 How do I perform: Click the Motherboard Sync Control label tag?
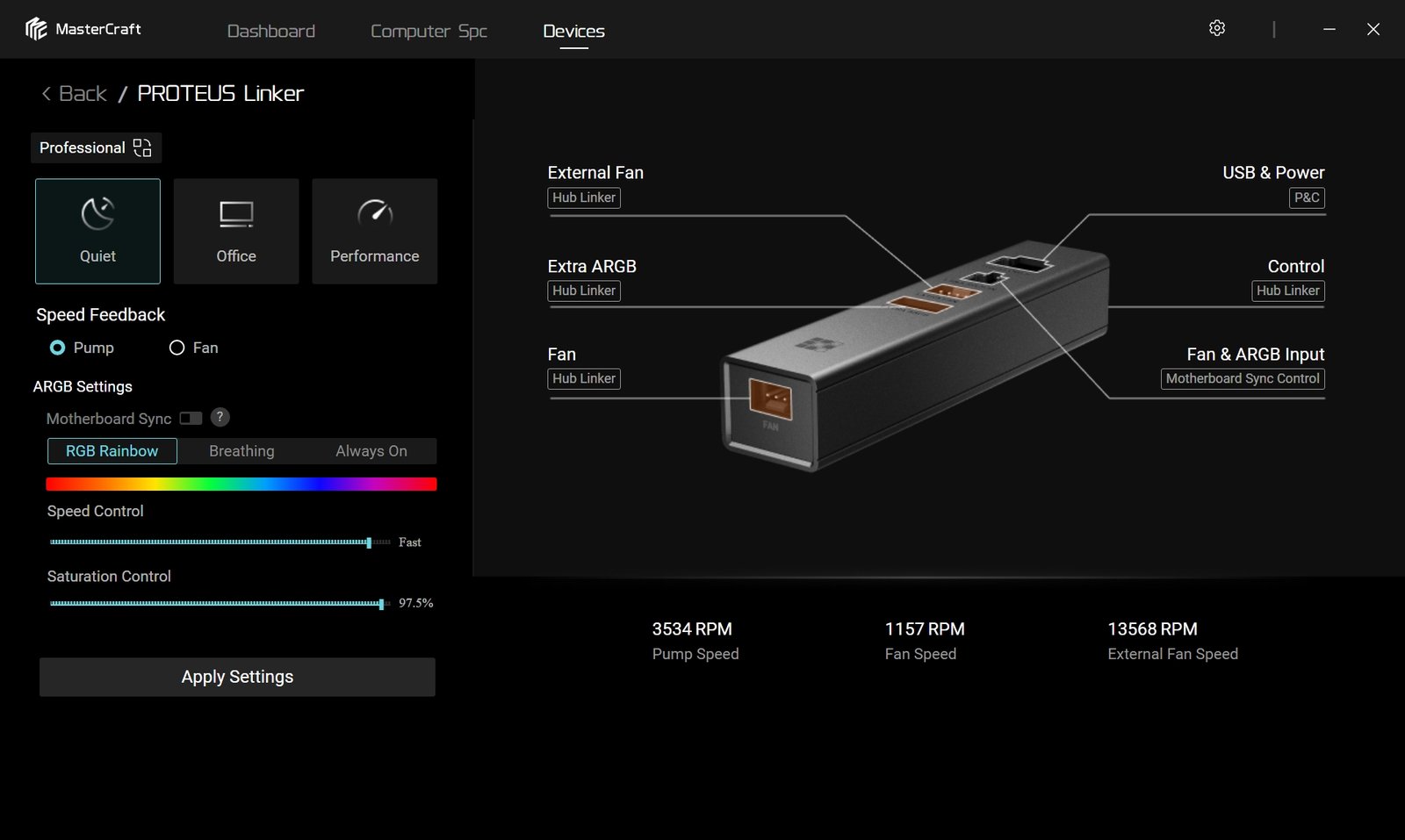pyautogui.click(x=1242, y=378)
